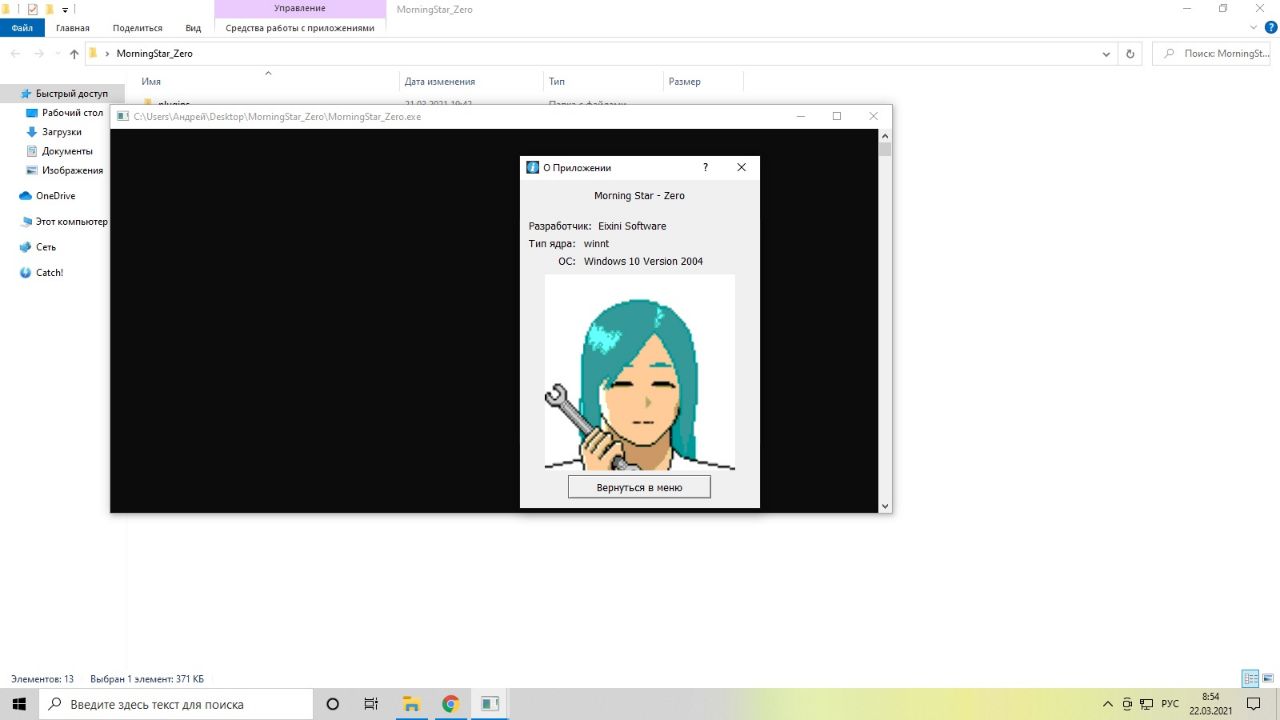Click the Properties quick access toolbar icon
The width and height of the screenshot is (1280, 720).
(x=32, y=9)
